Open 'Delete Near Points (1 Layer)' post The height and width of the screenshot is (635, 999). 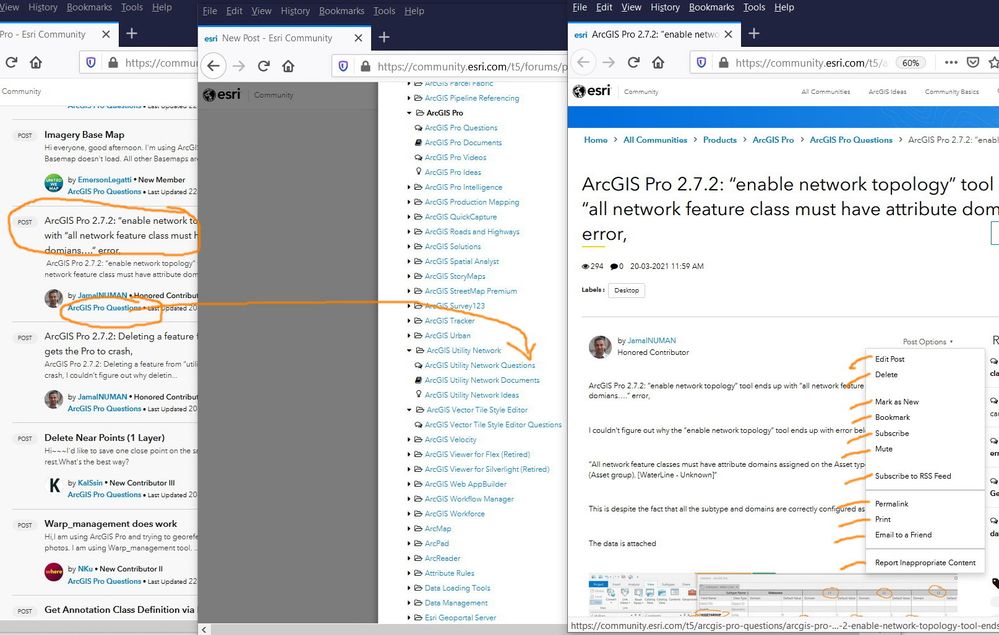pos(104,438)
